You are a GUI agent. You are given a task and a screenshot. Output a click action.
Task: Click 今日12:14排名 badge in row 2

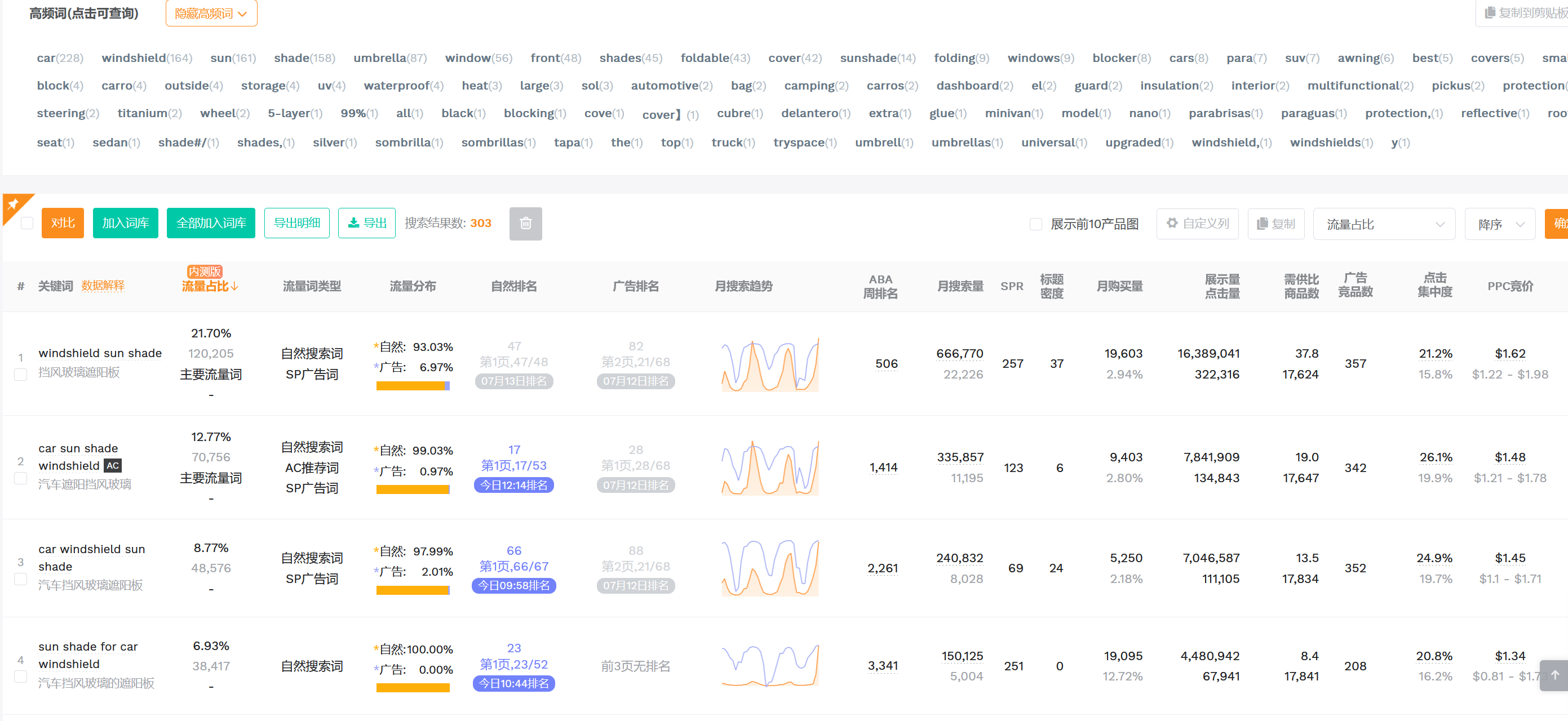point(513,485)
